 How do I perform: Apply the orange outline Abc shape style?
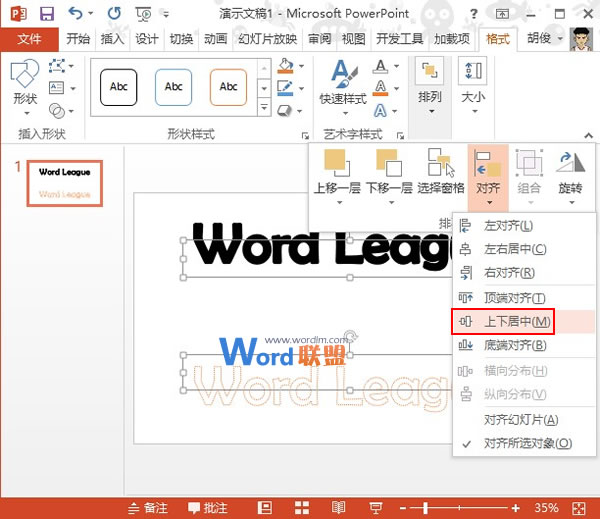pyautogui.click(x=228, y=87)
